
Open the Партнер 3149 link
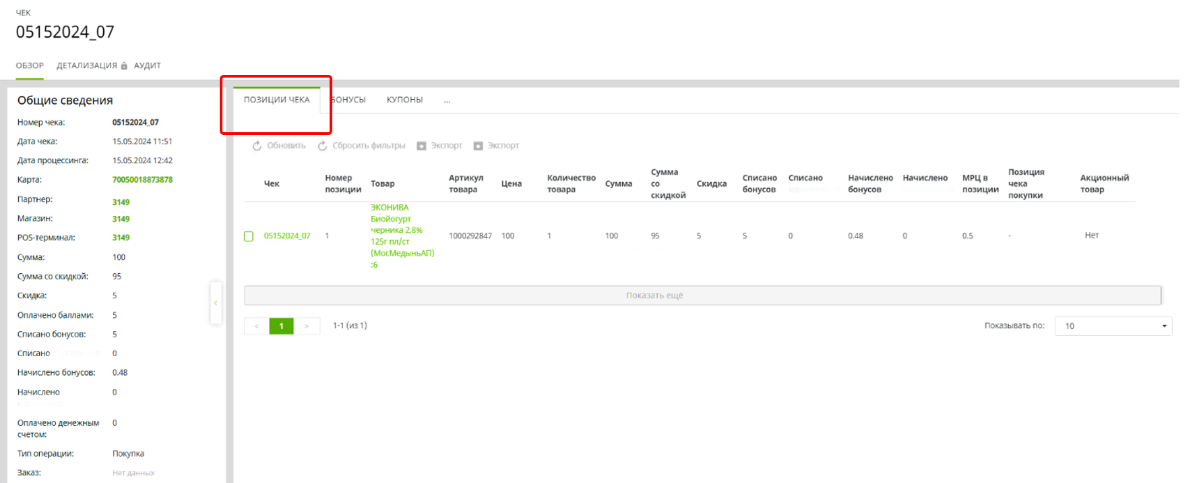tap(121, 202)
